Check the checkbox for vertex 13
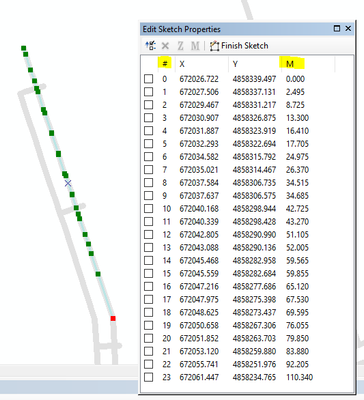Viewport: 364px width, 400px height. click(149, 248)
